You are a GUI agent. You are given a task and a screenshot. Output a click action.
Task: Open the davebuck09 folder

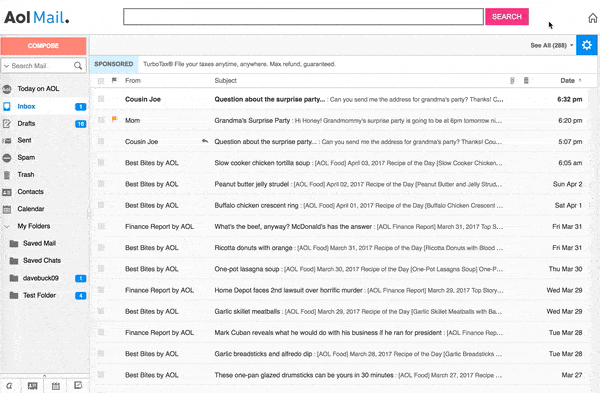[44, 278]
